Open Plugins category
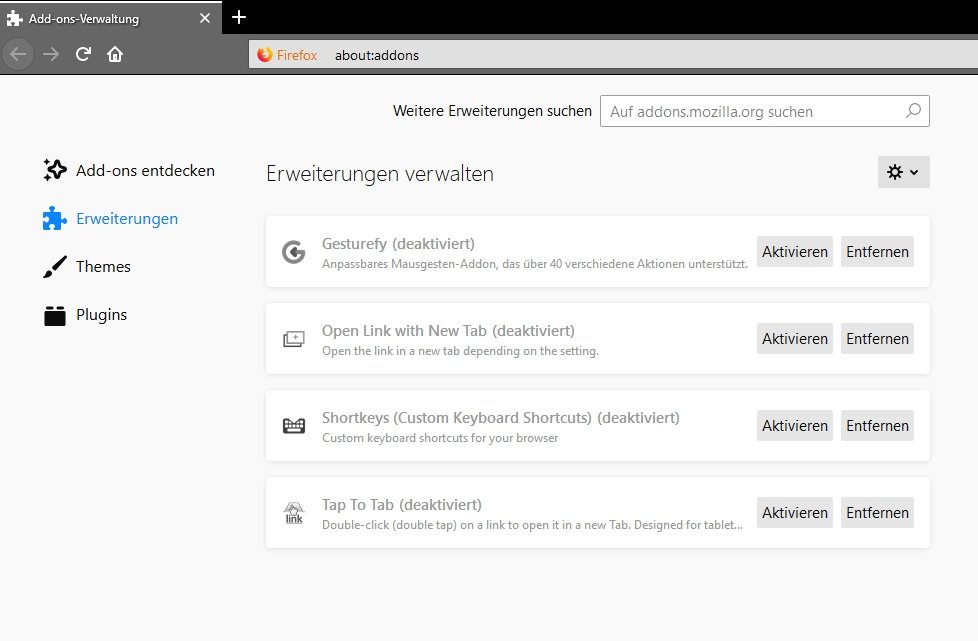The height and width of the screenshot is (641, 978). tap(85, 315)
